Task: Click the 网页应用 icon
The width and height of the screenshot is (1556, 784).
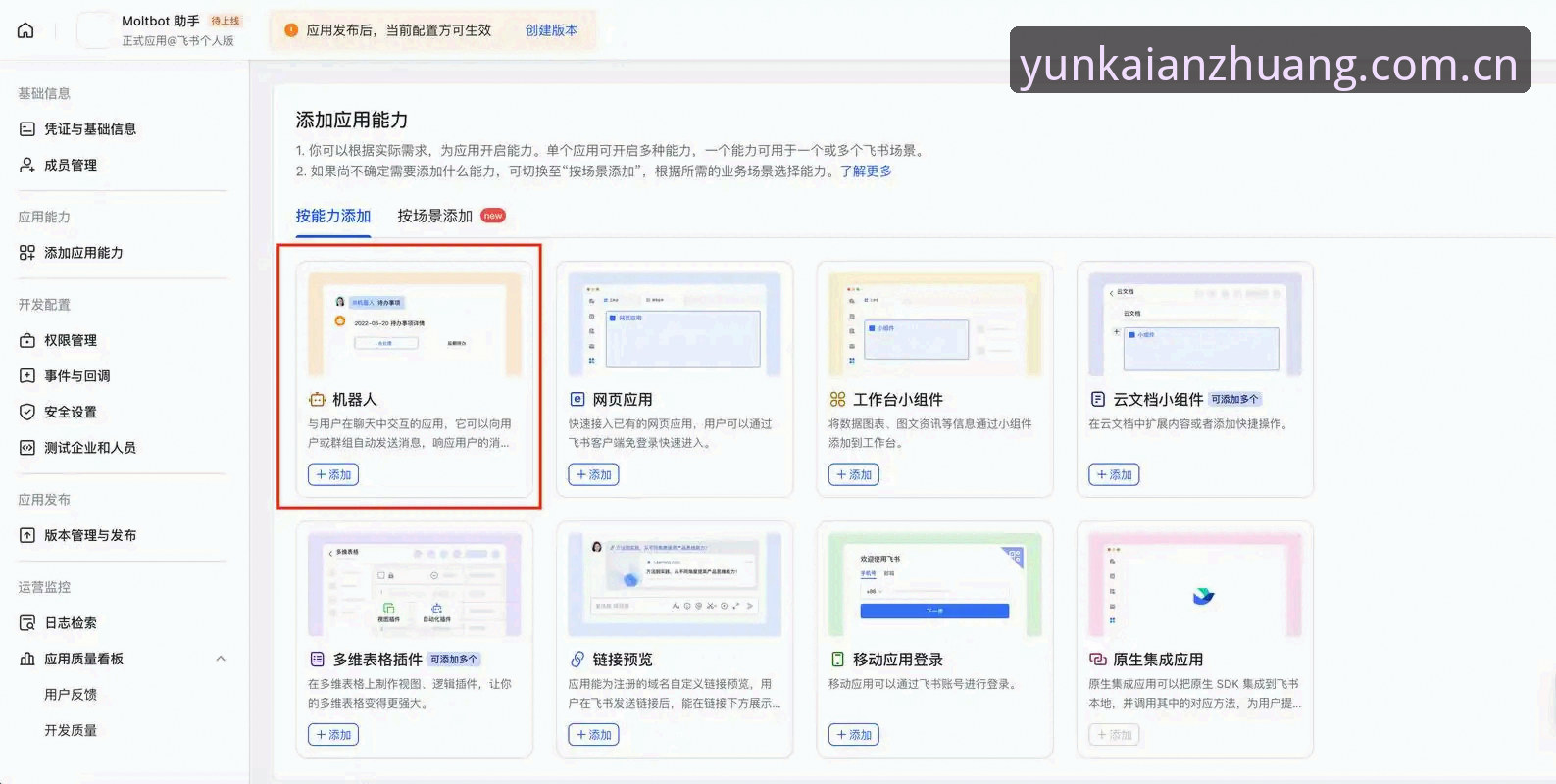Action: click(577, 400)
